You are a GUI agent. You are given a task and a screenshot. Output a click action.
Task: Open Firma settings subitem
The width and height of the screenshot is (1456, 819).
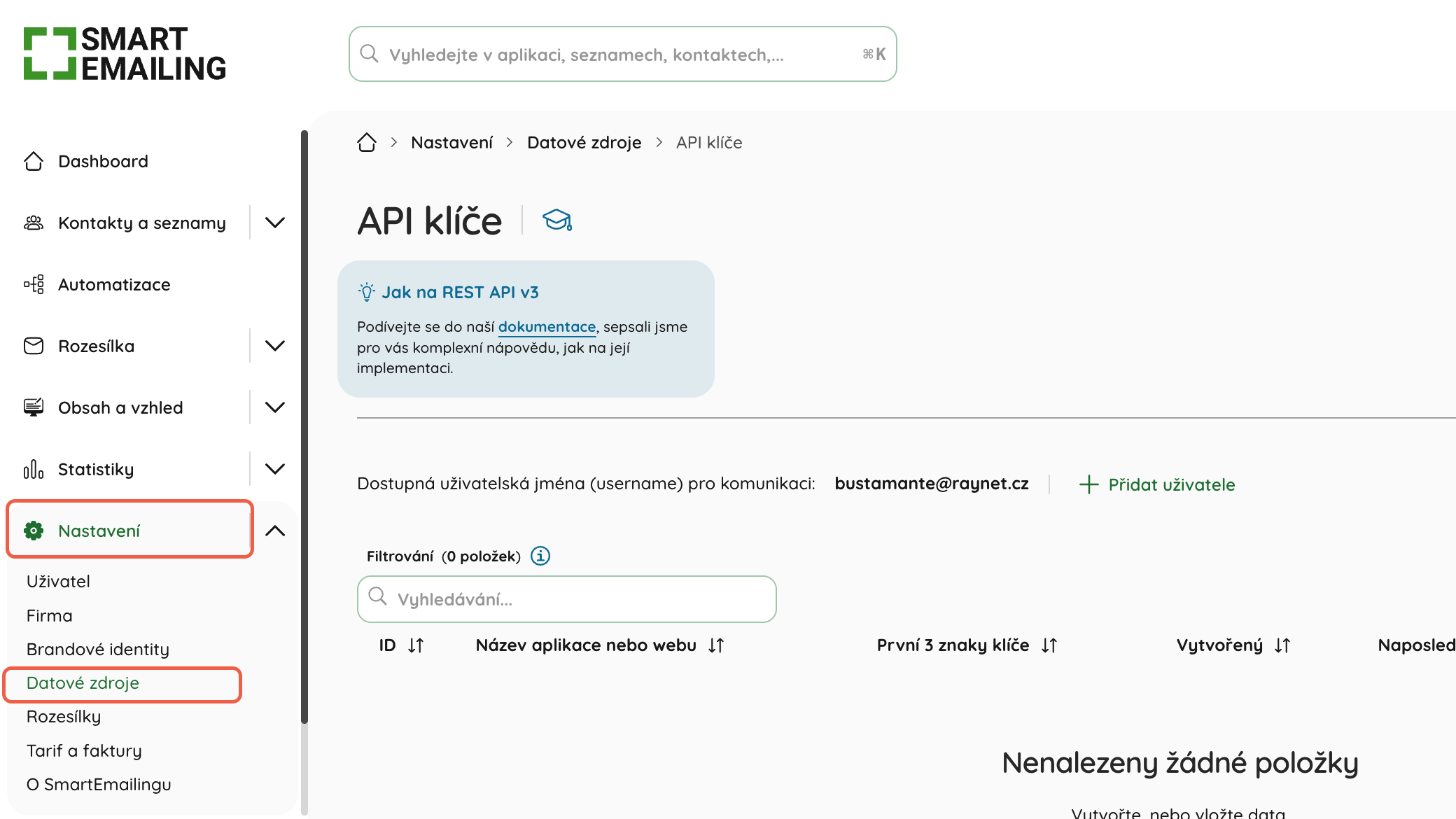coord(50,616)
